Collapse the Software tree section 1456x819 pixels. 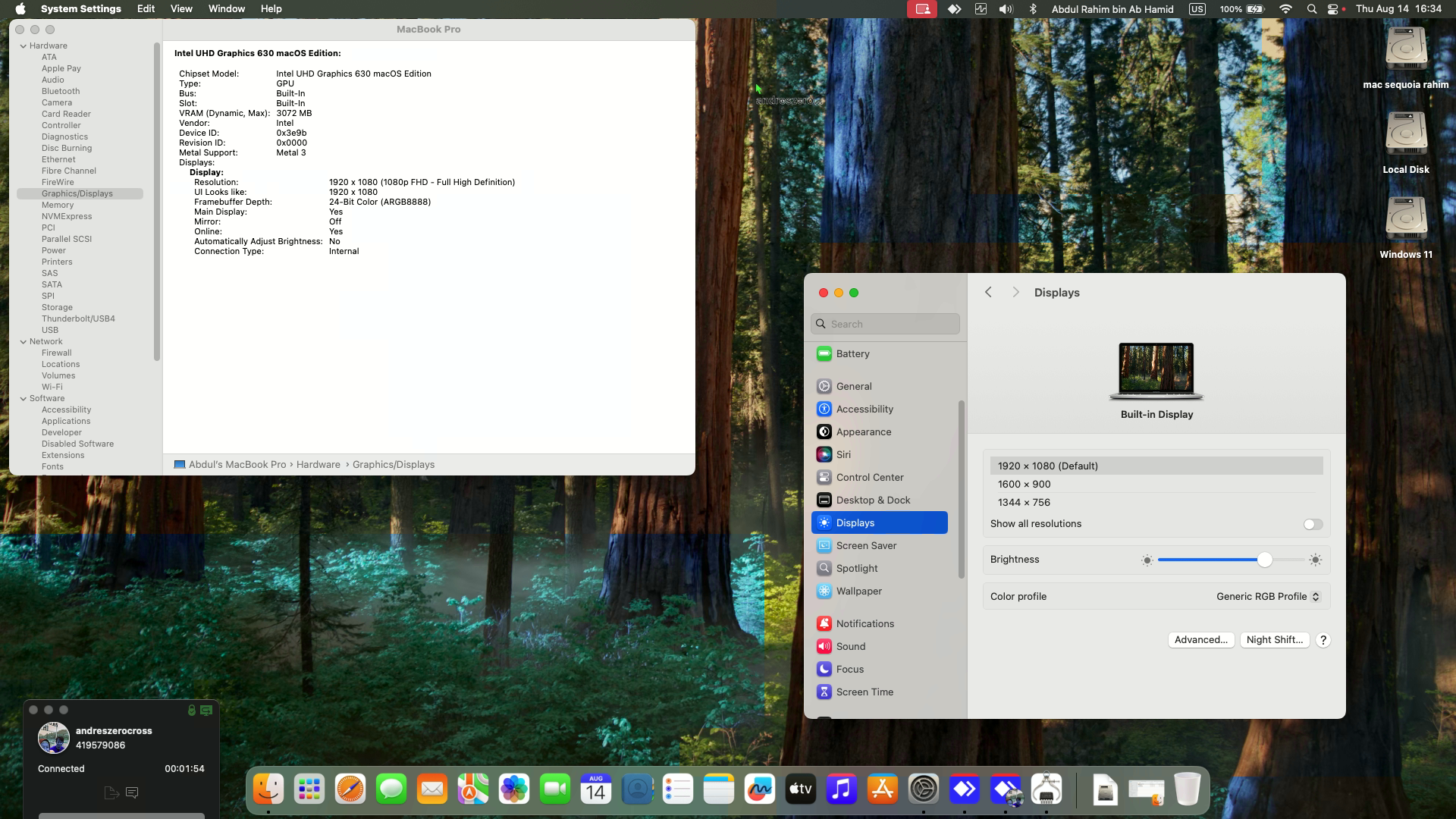point(24,399)
